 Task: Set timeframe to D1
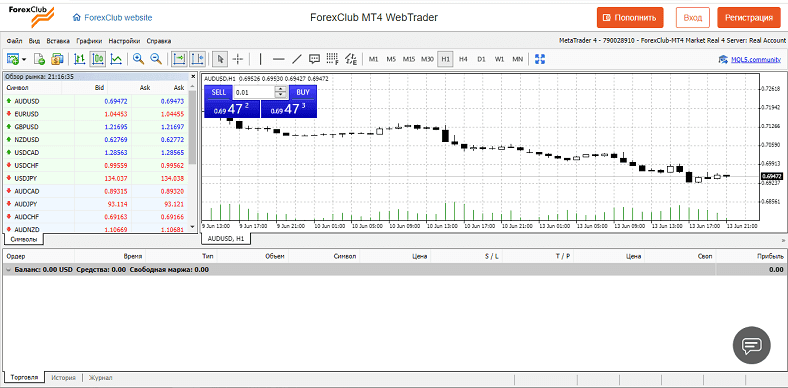pyautogui.click(x=481, y=59)
